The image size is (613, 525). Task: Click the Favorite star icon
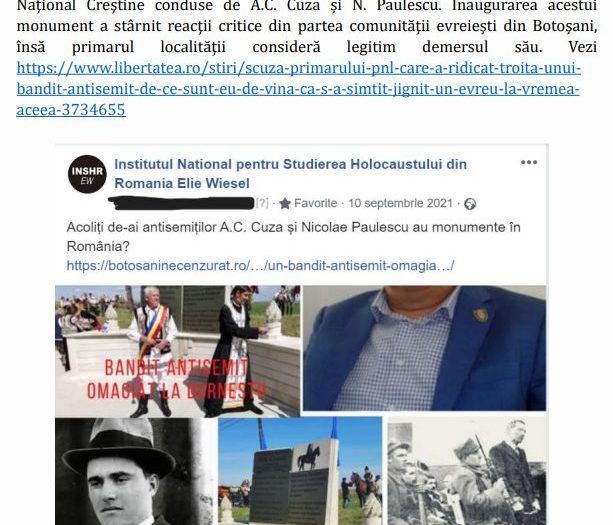(285, 204)
